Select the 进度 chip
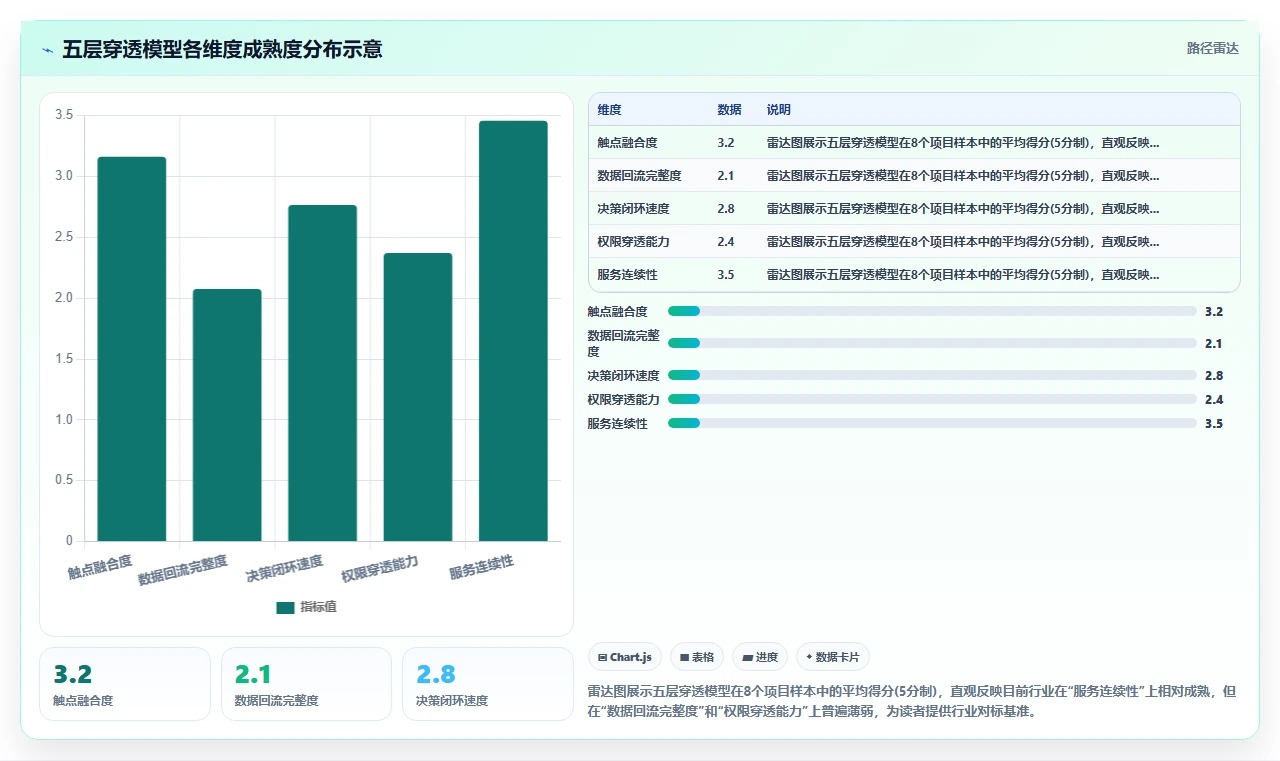 point(760,657)
